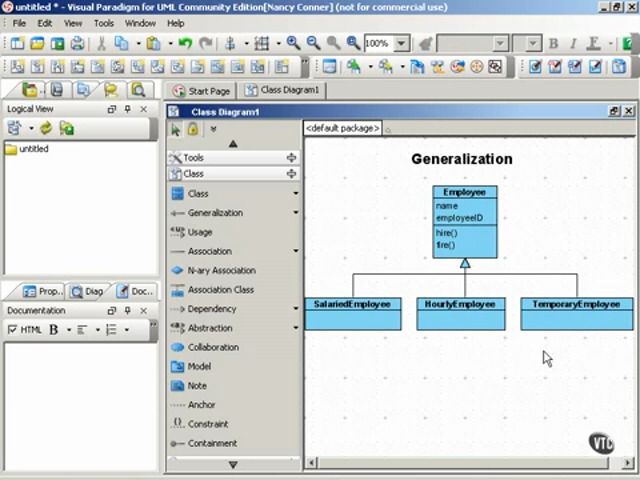Viewport: 640px width, 480px height.
Task: Select the pointer selection tool in palette
Action: click(176, 130)
